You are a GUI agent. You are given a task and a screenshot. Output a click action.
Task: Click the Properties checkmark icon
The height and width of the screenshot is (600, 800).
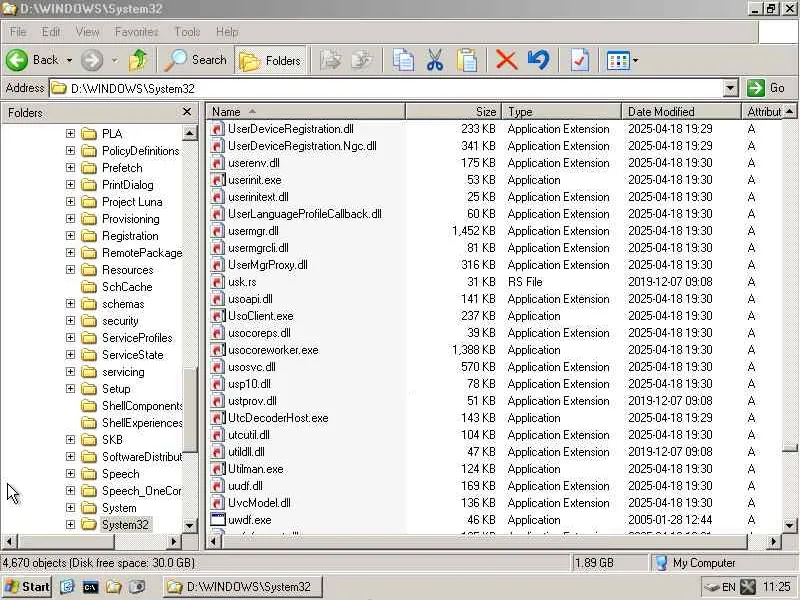coord(580,60)
